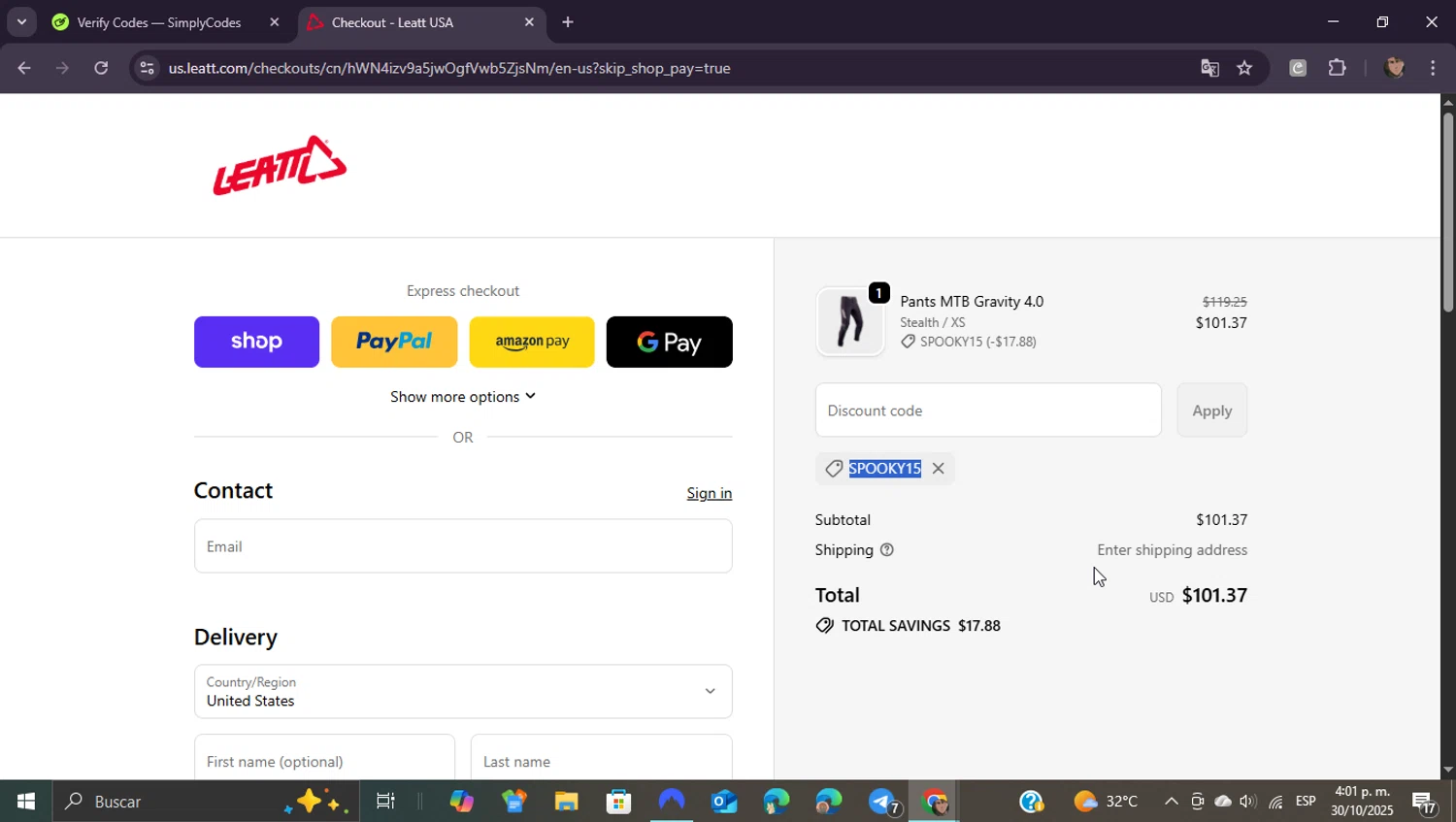Open the Extensions puzzle menu
Viewport: 1456px width, 822px height.
click(1338, 68)
